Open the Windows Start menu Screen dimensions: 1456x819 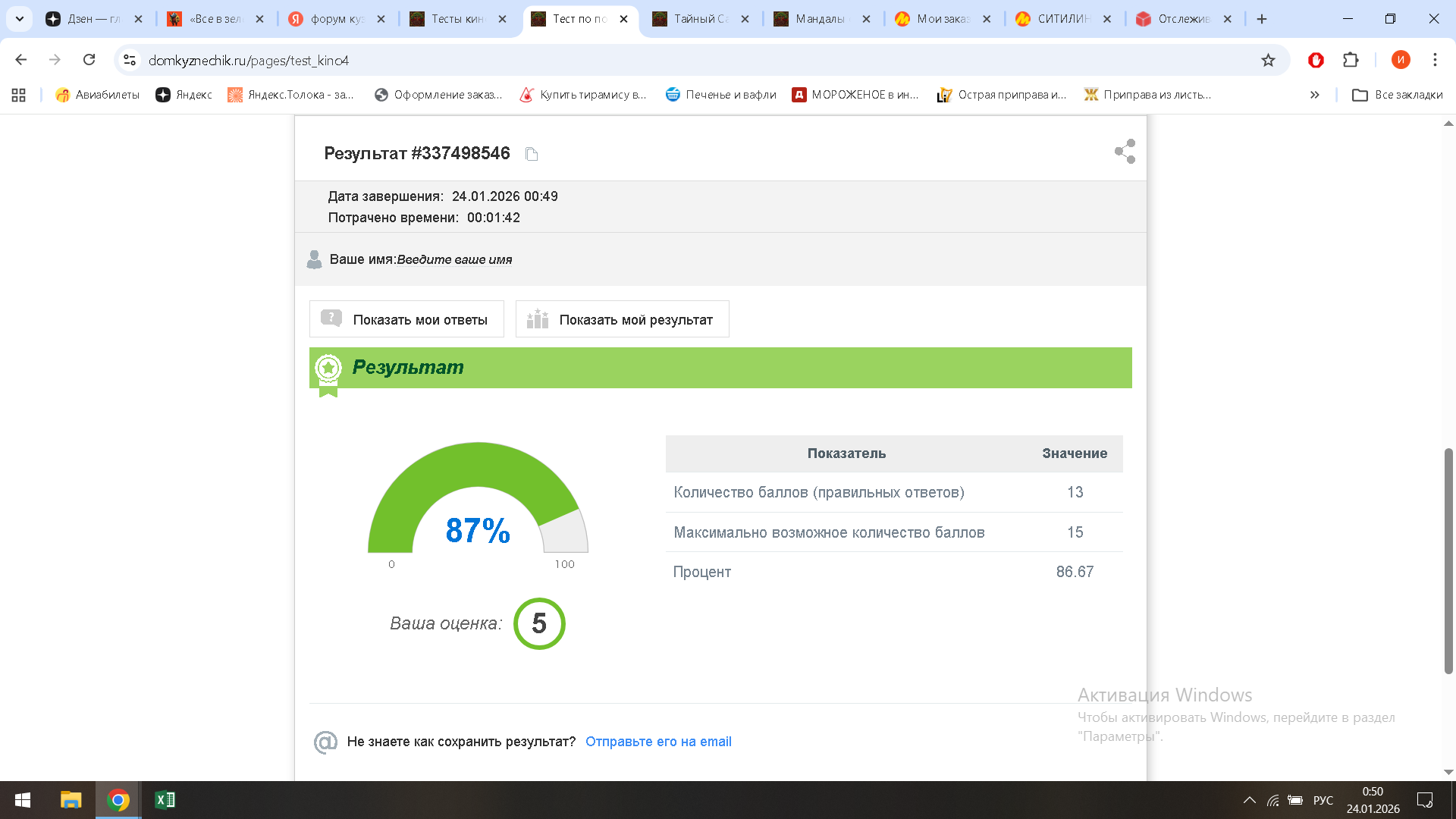(22, 800)
